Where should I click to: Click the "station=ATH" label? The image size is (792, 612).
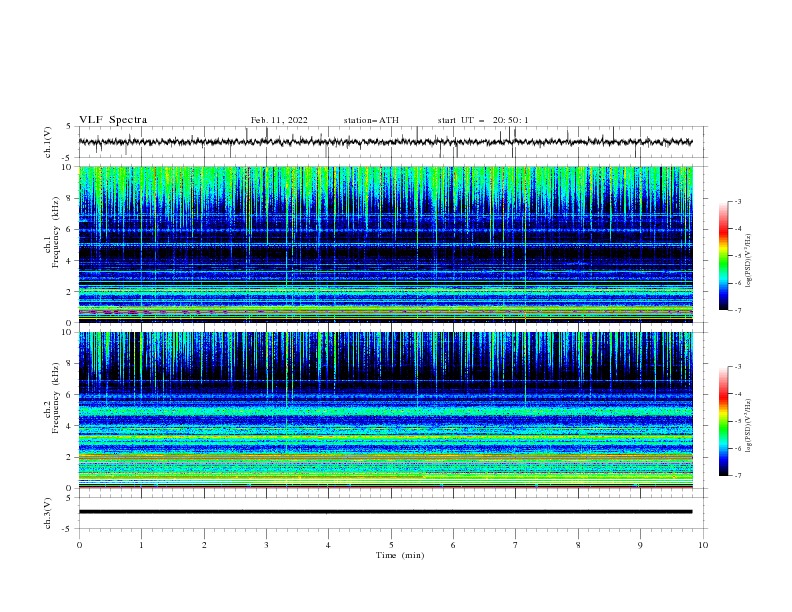[371, 120]
